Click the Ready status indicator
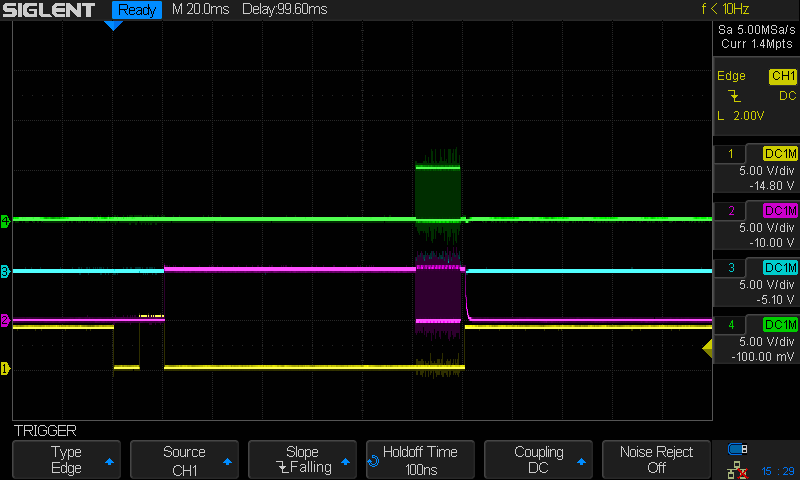The image size is (800, 480). point(137,10)
